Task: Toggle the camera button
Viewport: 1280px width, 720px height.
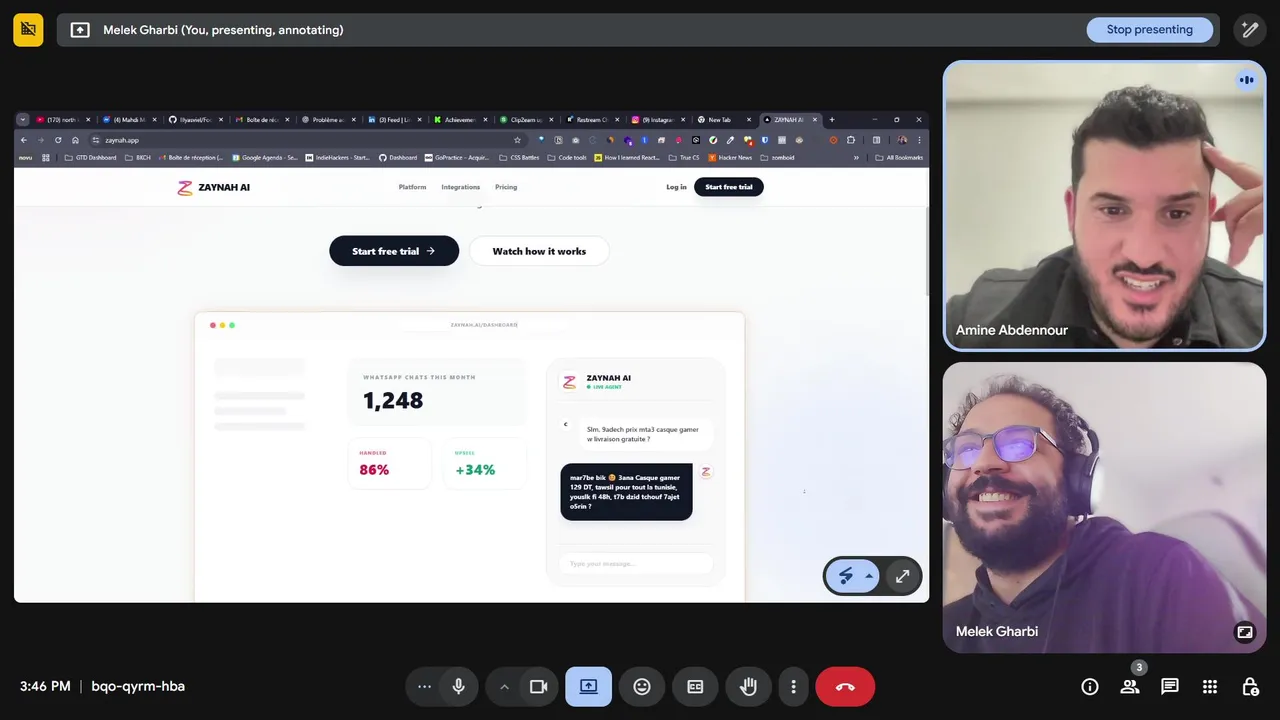Action: [538, 687]
